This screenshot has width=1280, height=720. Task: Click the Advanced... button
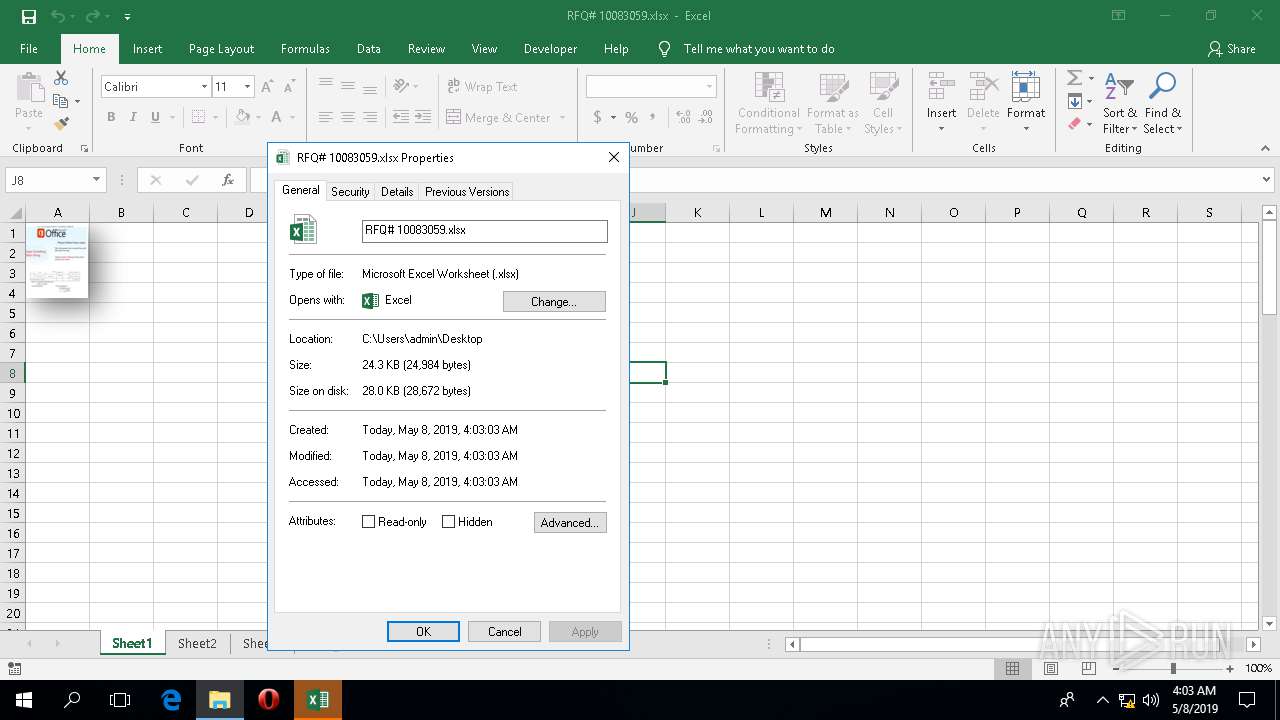(x=570, y=522)
